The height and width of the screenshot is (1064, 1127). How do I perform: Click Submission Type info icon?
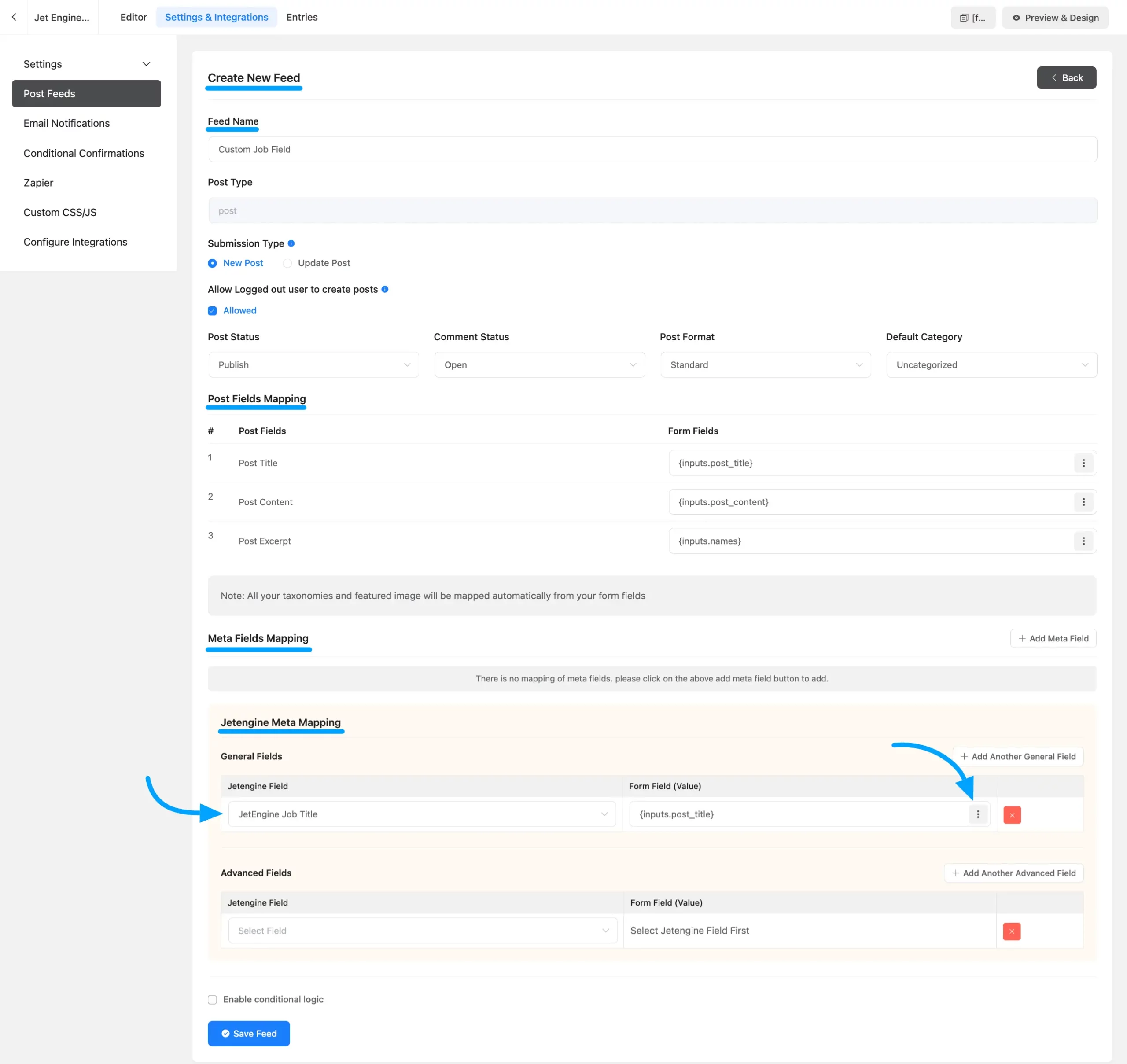coord(291,243)
